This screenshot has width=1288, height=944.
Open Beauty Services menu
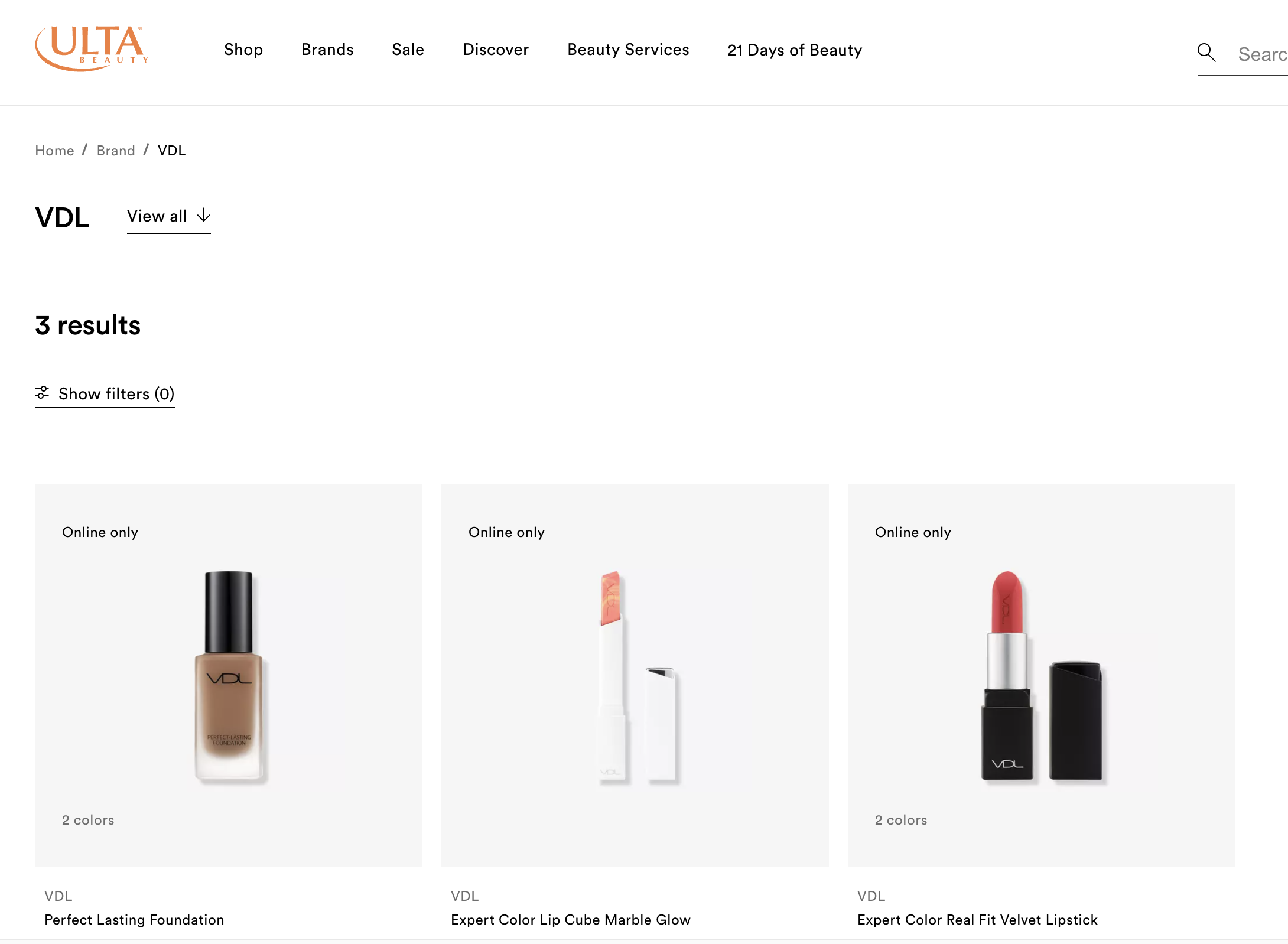point(627,50)
